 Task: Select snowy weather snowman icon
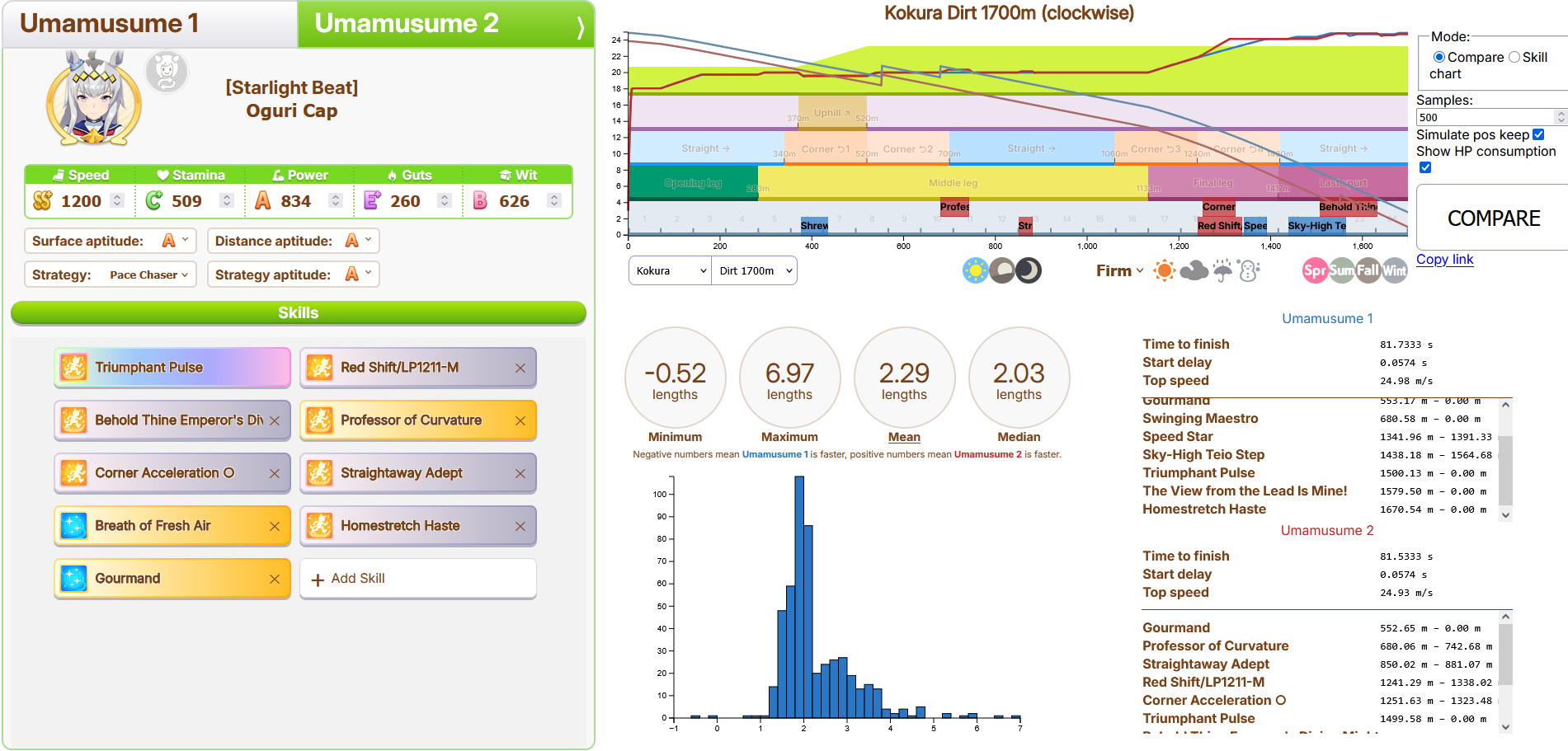(1249, 270)
